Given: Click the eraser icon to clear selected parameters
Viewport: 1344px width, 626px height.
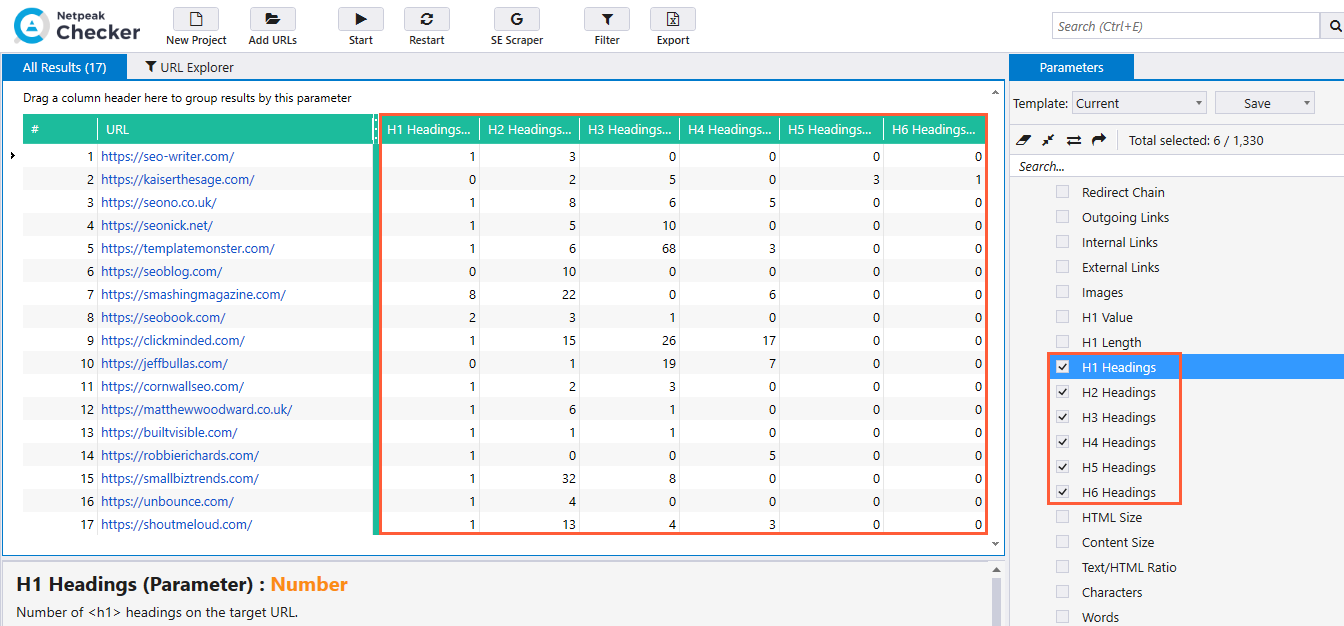Looking at the screenshot, I should pos(1023,140).
